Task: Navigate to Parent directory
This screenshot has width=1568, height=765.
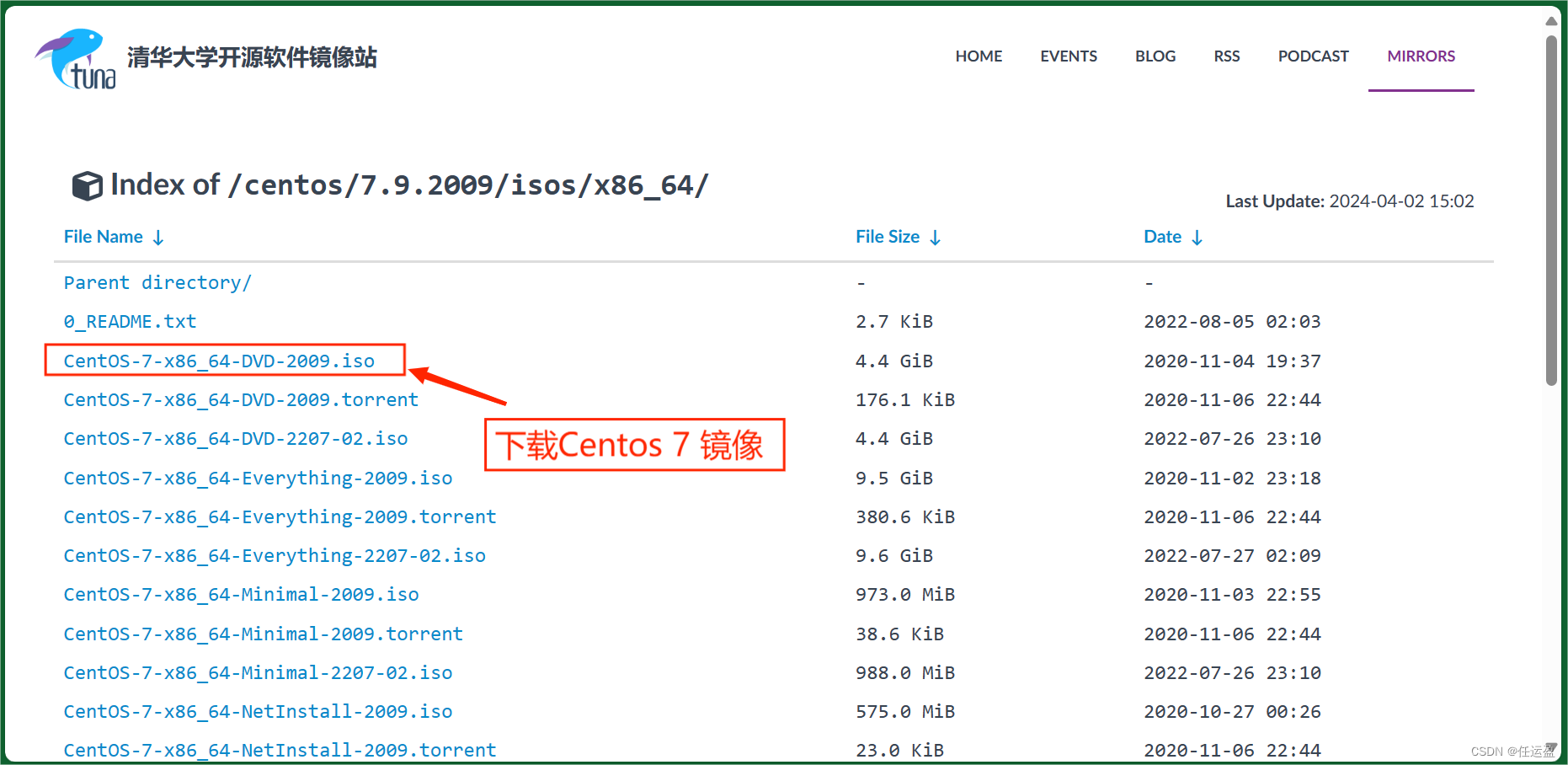Action: click(157, 282)
